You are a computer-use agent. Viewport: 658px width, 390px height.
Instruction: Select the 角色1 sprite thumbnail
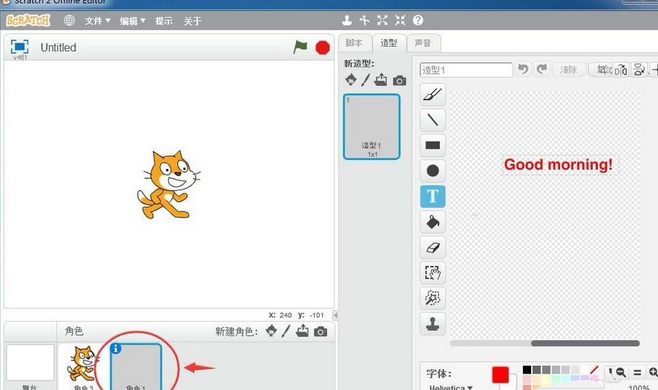pos(136,367)
